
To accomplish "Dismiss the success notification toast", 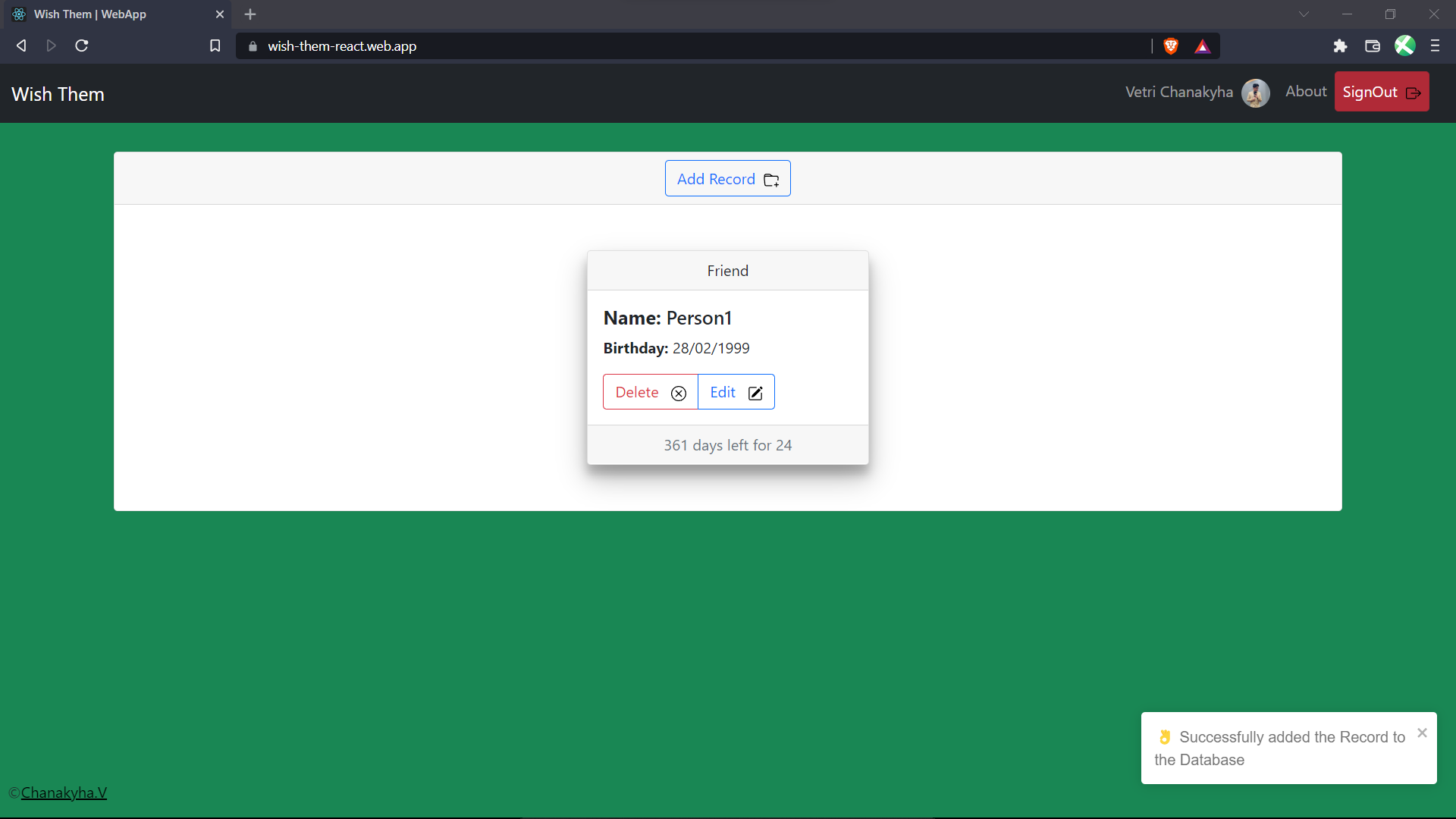I will point(1422,733).
